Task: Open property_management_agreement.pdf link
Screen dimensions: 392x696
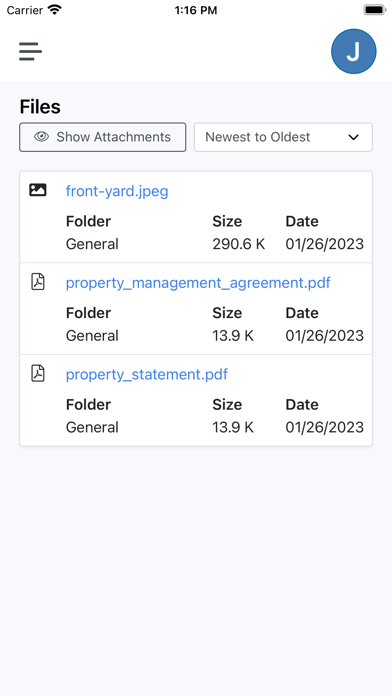Action: click(198, 283)
